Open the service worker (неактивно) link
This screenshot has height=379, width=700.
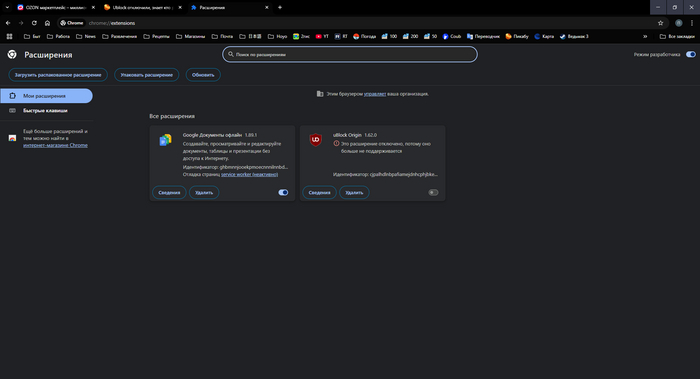[250, 175]
